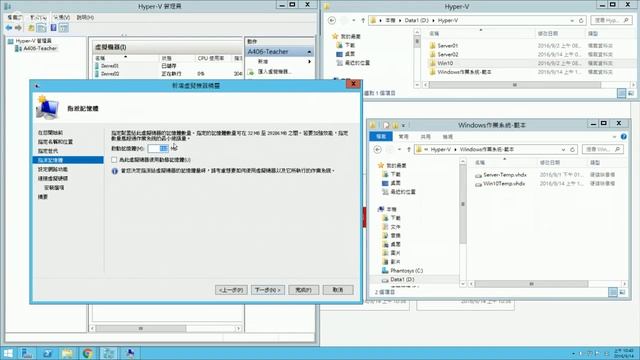Screen dimensions: 640x360
Task: Go to the Summary wizard step
Action: pyautogui.click(x=43, y=197)
